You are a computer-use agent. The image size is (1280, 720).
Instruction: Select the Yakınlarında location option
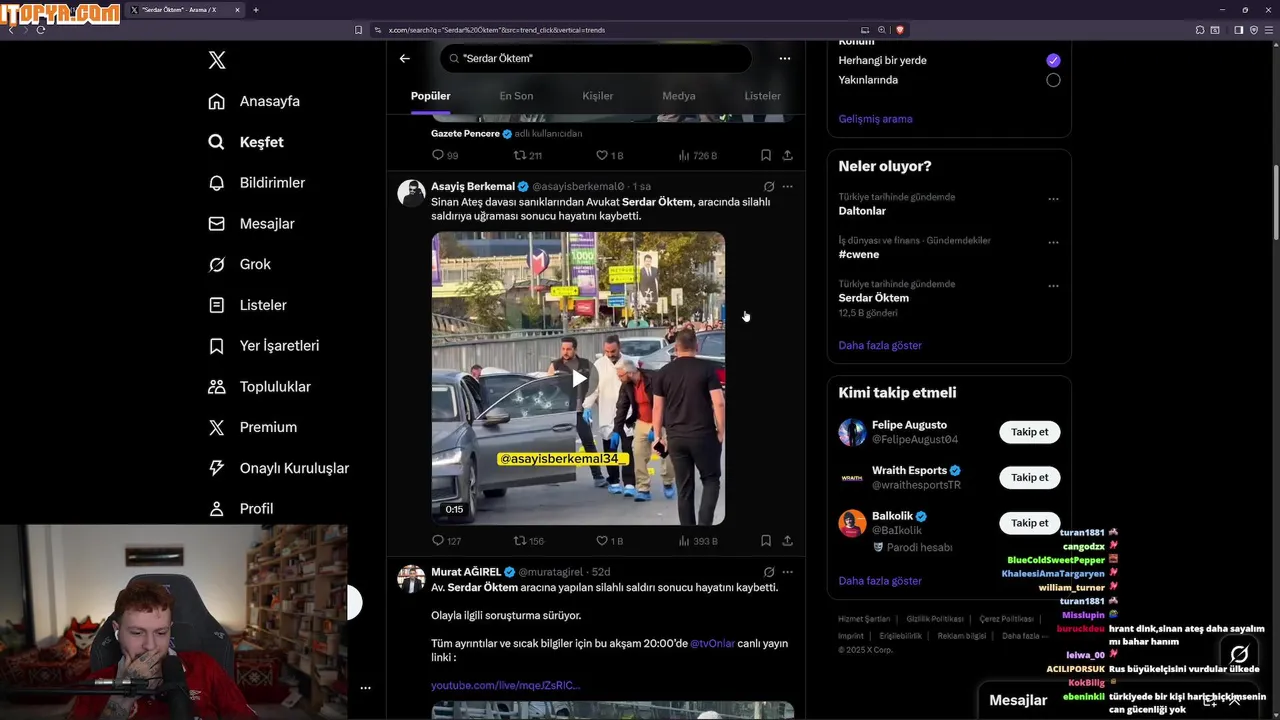[x=1053, y=80]
